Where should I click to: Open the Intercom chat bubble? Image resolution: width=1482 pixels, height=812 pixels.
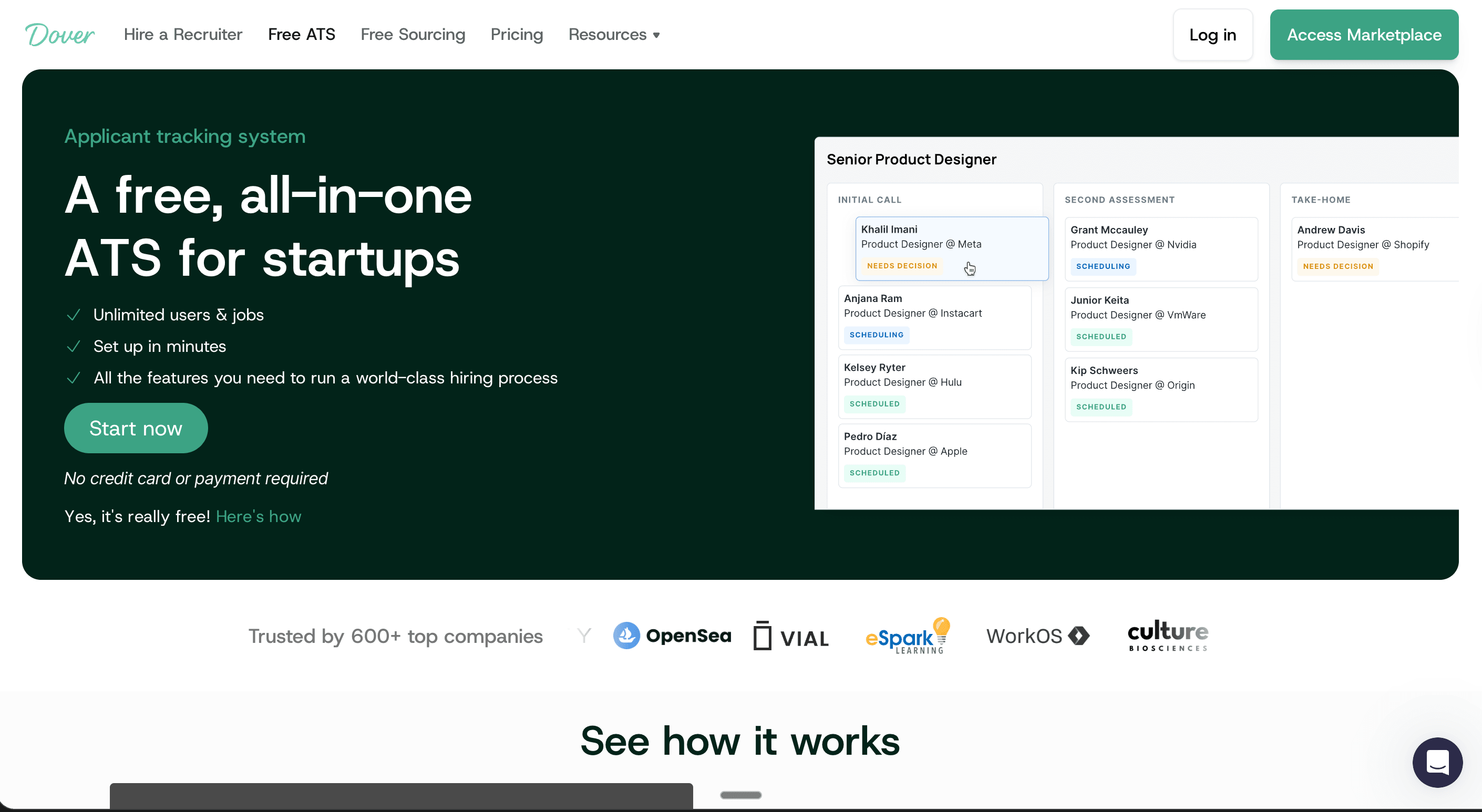pyautogui.click(x=1437, y=763)
